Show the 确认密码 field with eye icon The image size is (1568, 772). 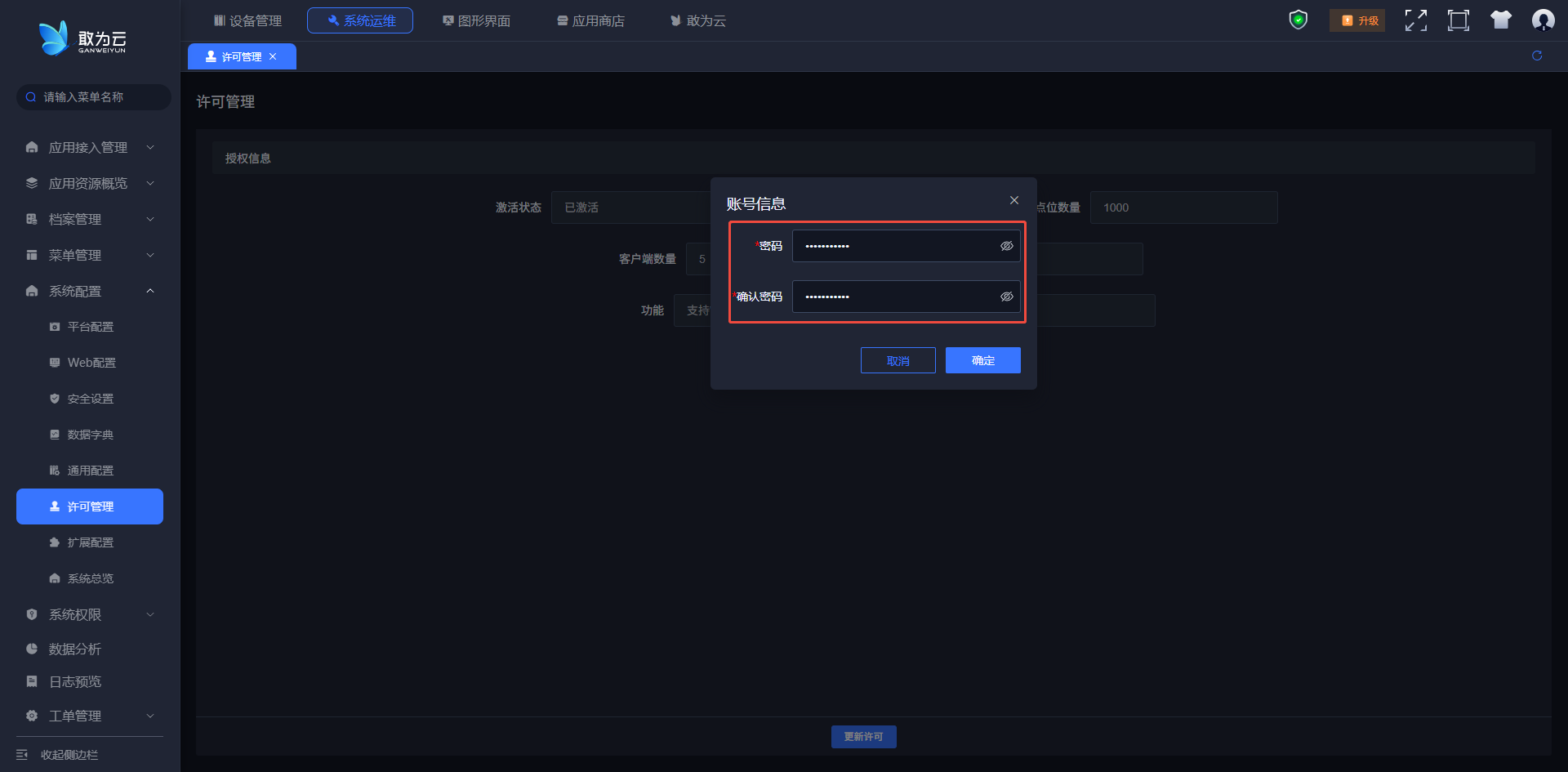tap(1007, 297)
